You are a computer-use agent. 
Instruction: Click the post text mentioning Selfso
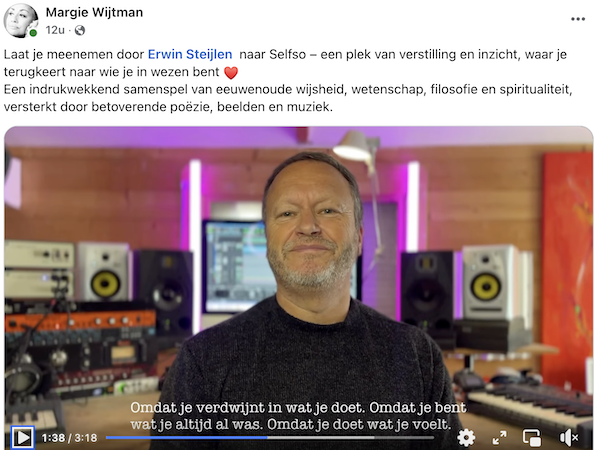[x=285, y=63]
